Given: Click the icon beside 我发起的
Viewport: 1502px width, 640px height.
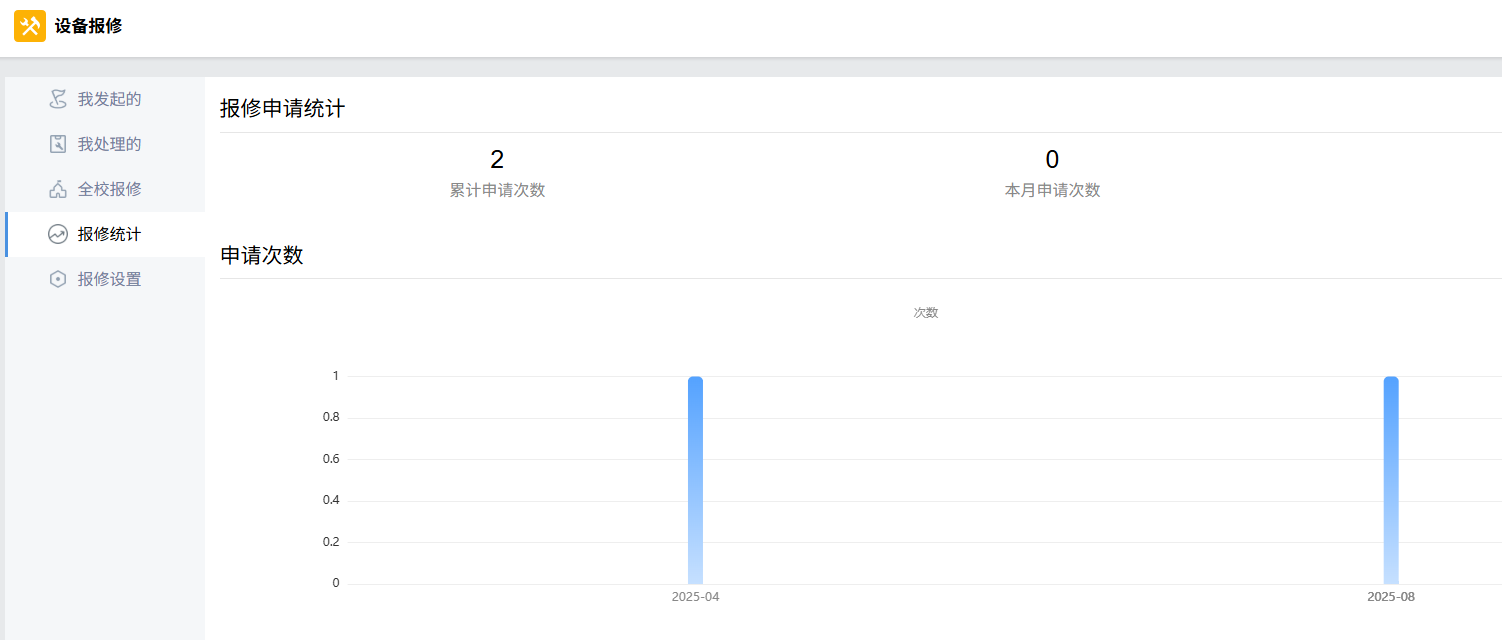Looking at the screenshot, I should tap(58, 99).
